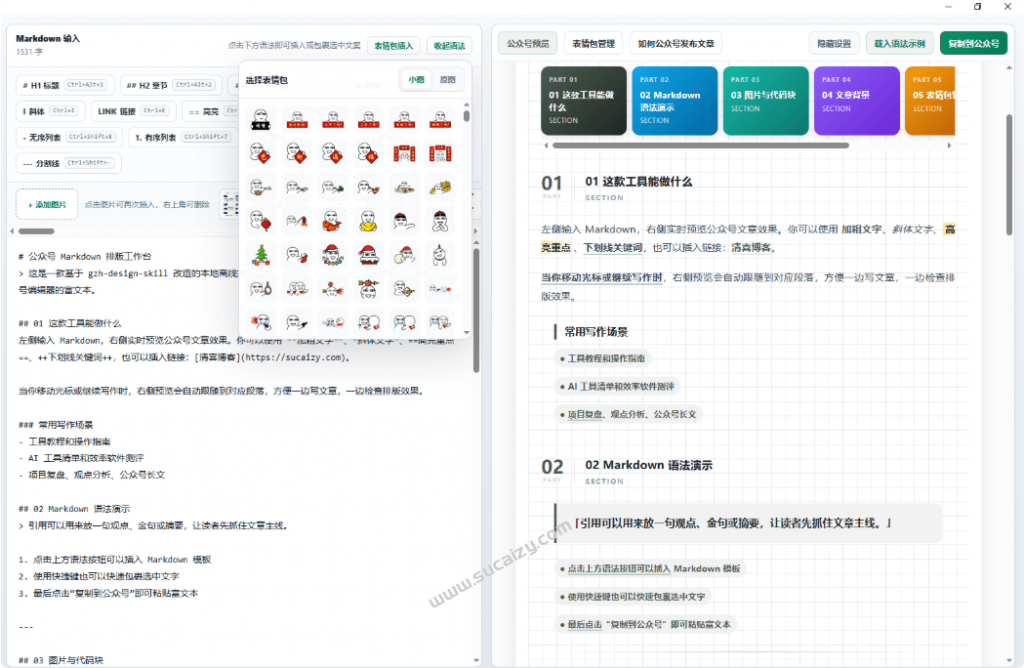Jump to PART 03 图片与代码块 card
The width and height of the screenshot is (1024, 668).
[765, 101]
